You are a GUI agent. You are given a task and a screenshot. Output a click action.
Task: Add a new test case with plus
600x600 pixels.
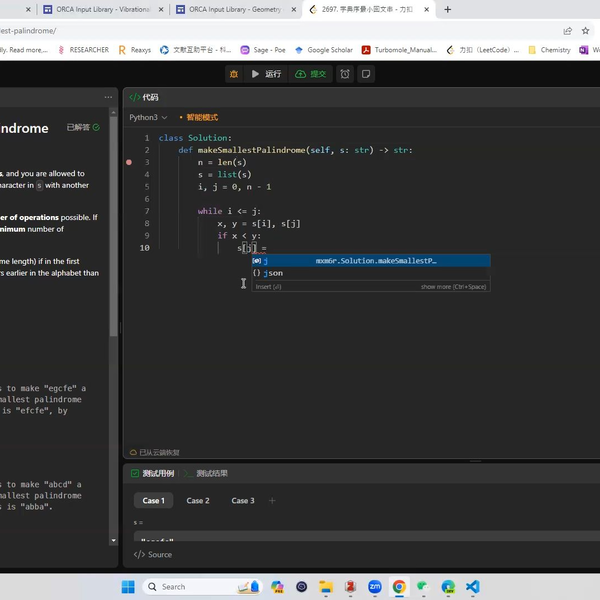(x=272, y=501)
